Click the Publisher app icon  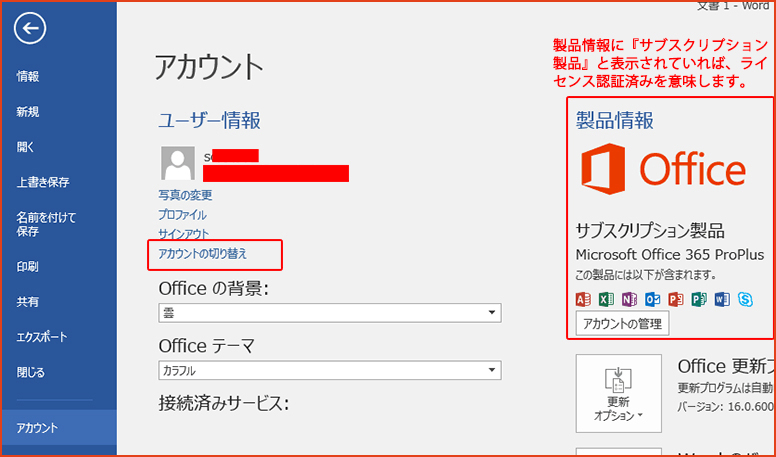(699, 299)
